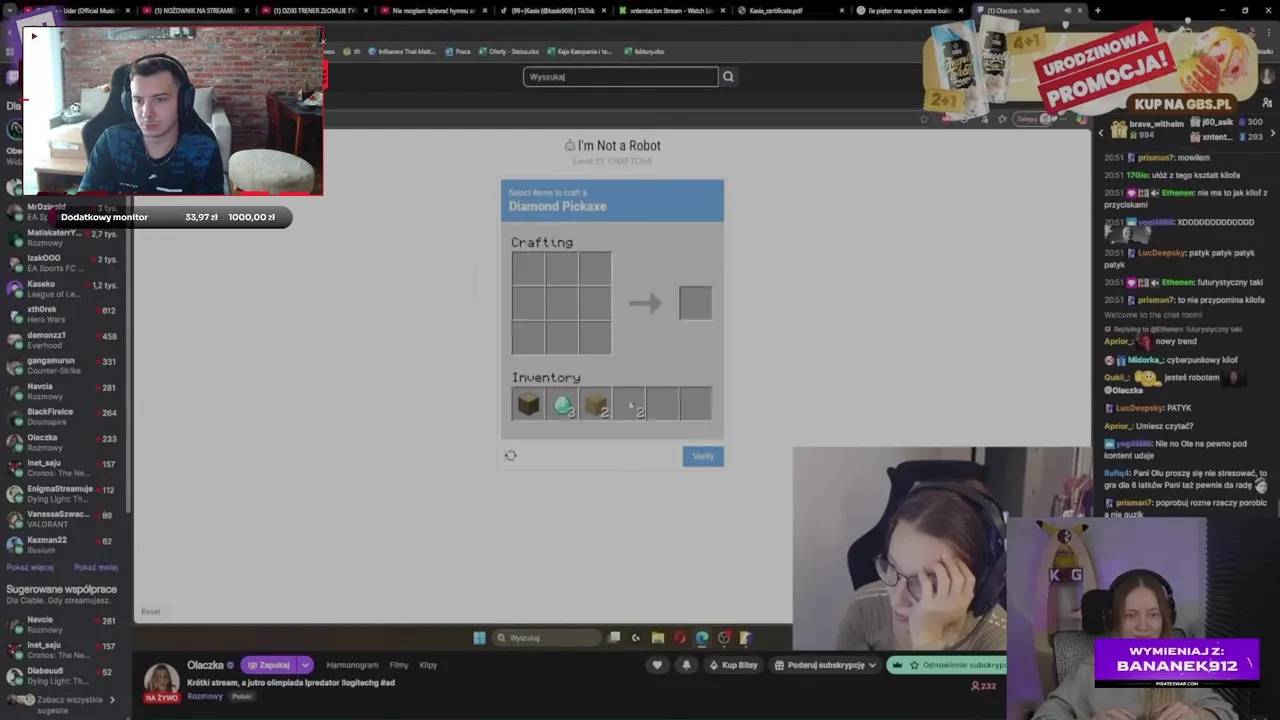
Task: Switch to the Kasix TikTok browser tab
Action: (552, 10)
